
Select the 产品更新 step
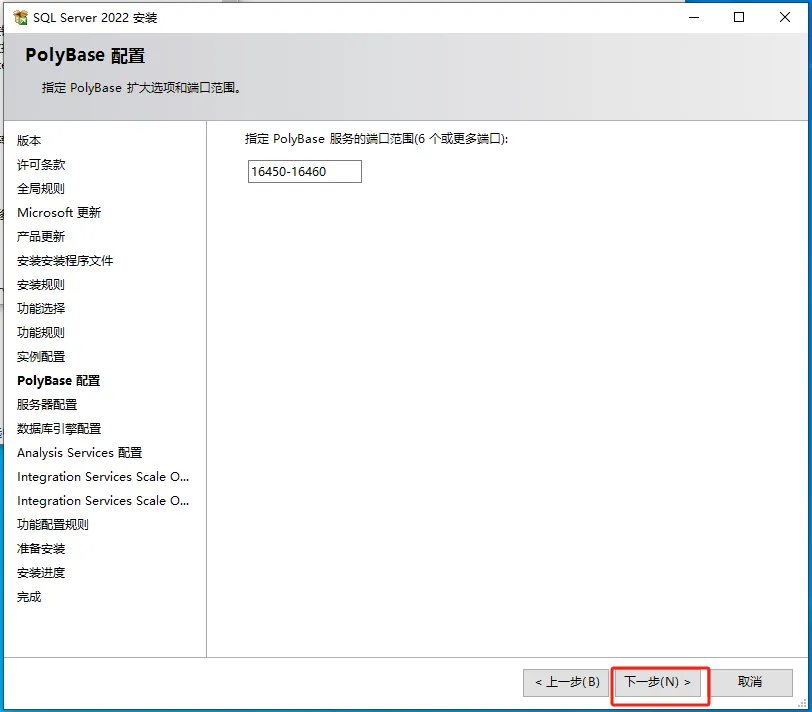41,237
